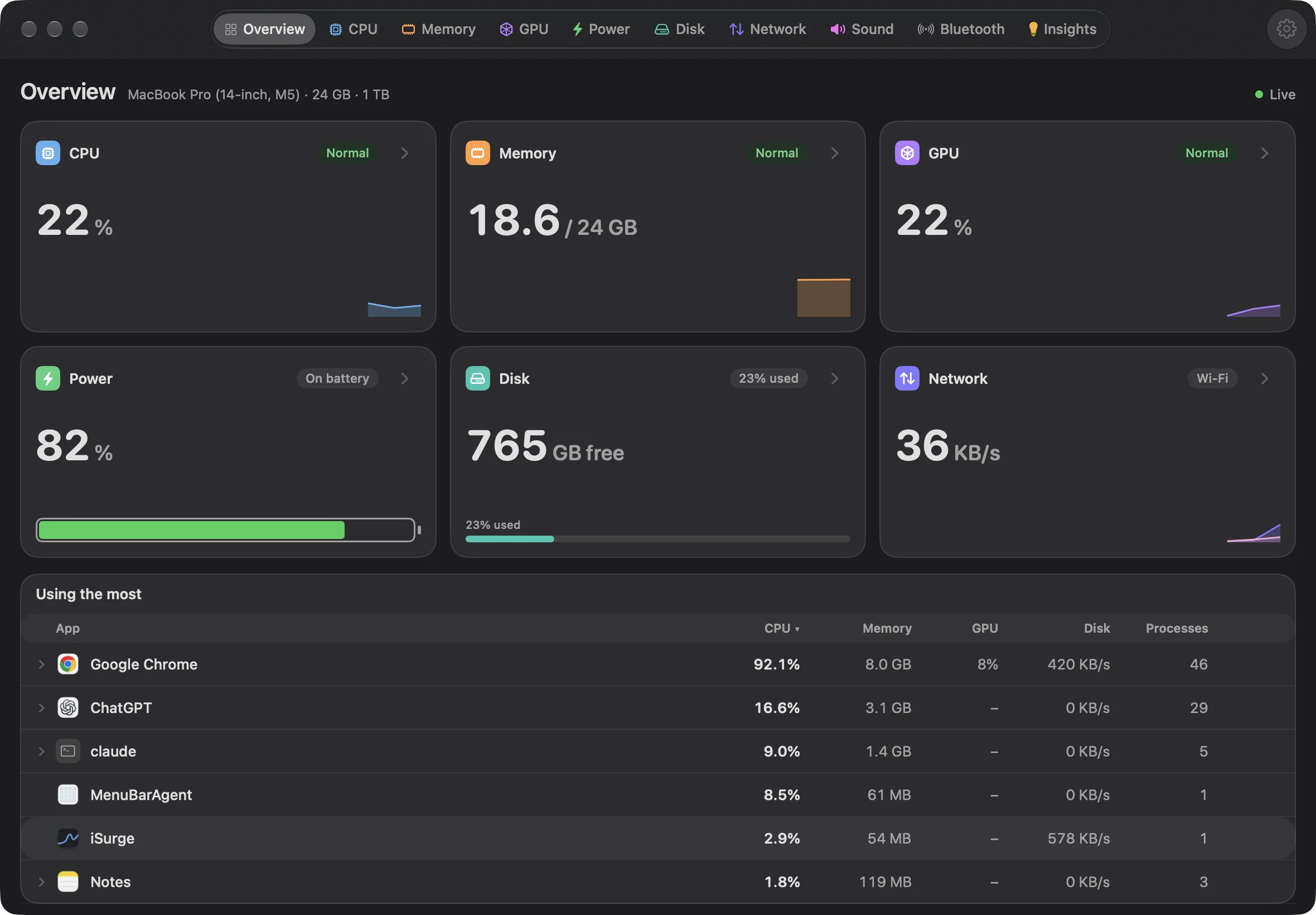Open Memory details via card chevron
The image size is (1316, 915).
(x=834, y=153)
